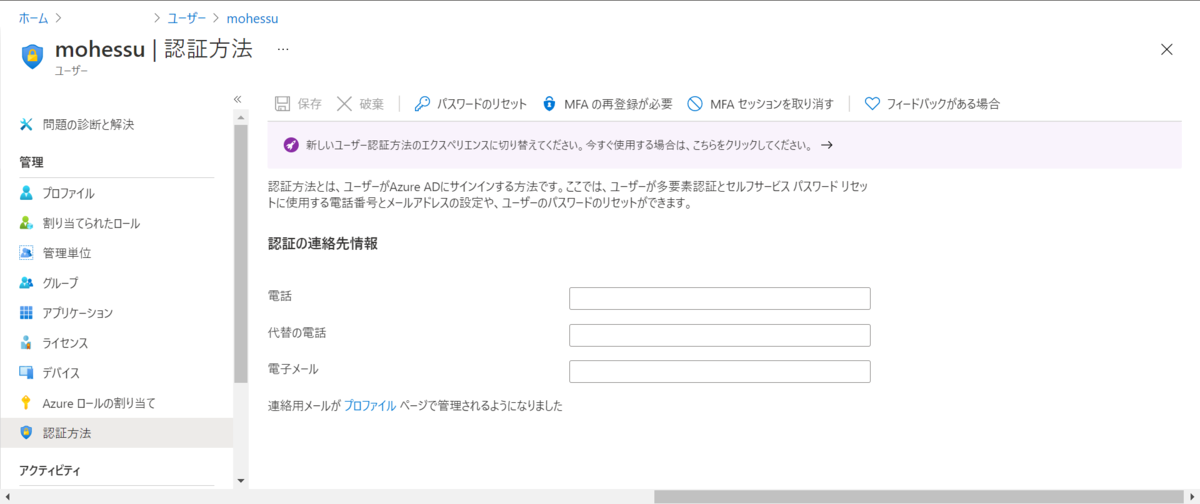Click the 割り当てられたロール icon

[27, 223]
